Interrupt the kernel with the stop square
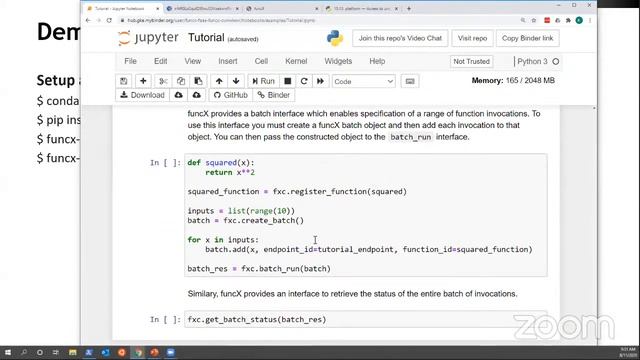Viewport: 640px width, 360px height. tap(288, 81)
